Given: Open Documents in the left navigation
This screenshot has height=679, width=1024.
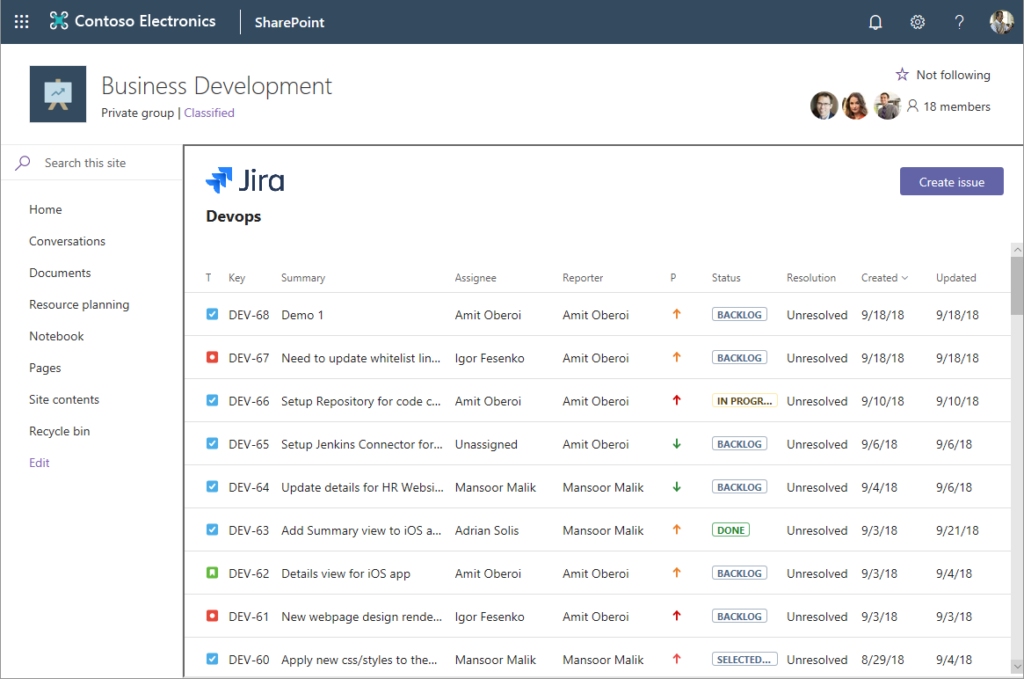Looking at the screenshot, I should click(x=60, y=273).
